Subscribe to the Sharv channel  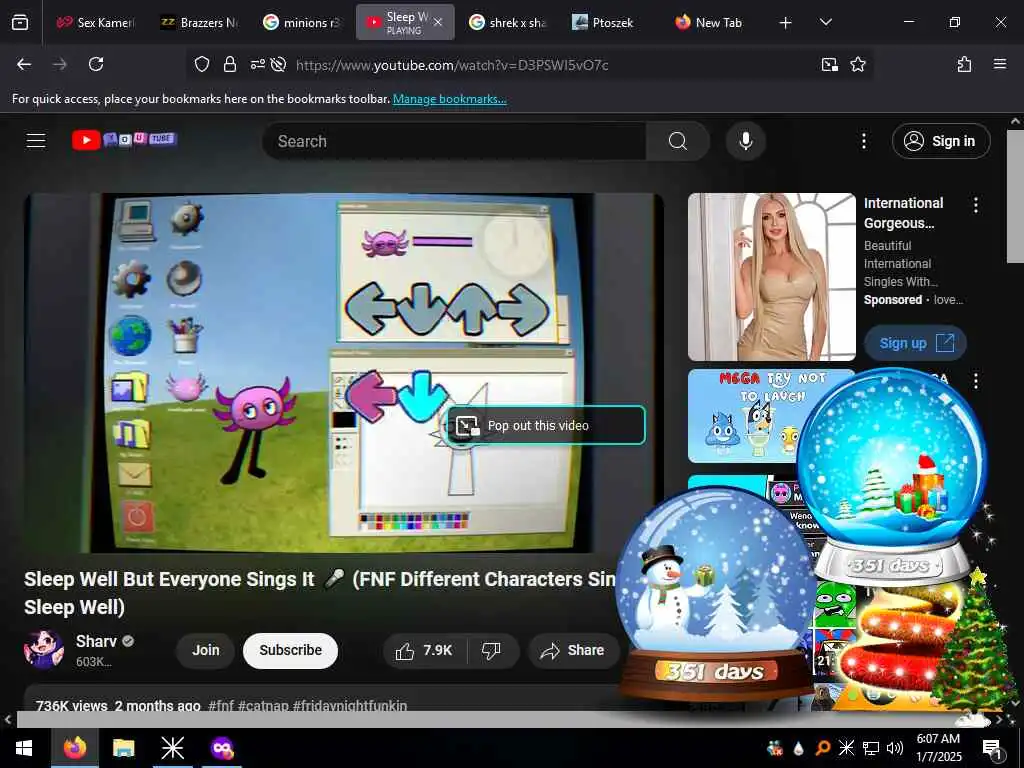pos(291,650)
